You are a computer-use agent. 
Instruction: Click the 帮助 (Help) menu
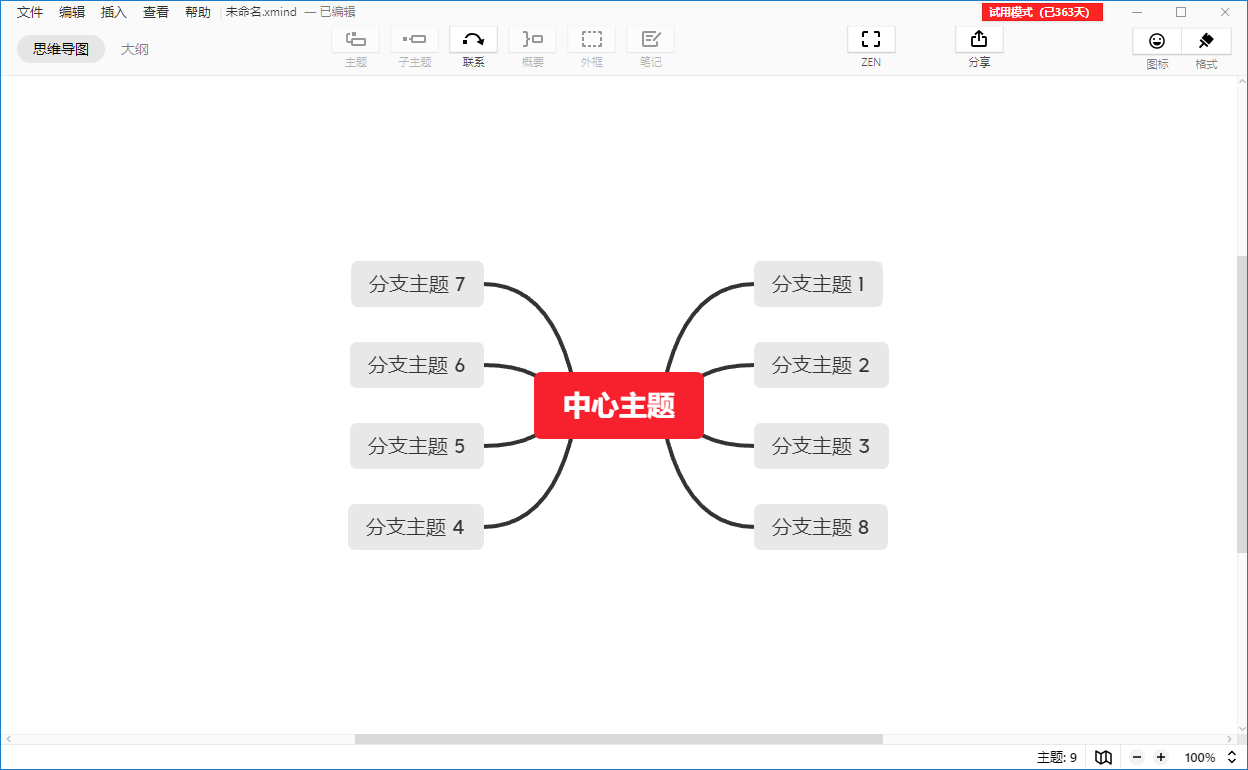point(196,12)
